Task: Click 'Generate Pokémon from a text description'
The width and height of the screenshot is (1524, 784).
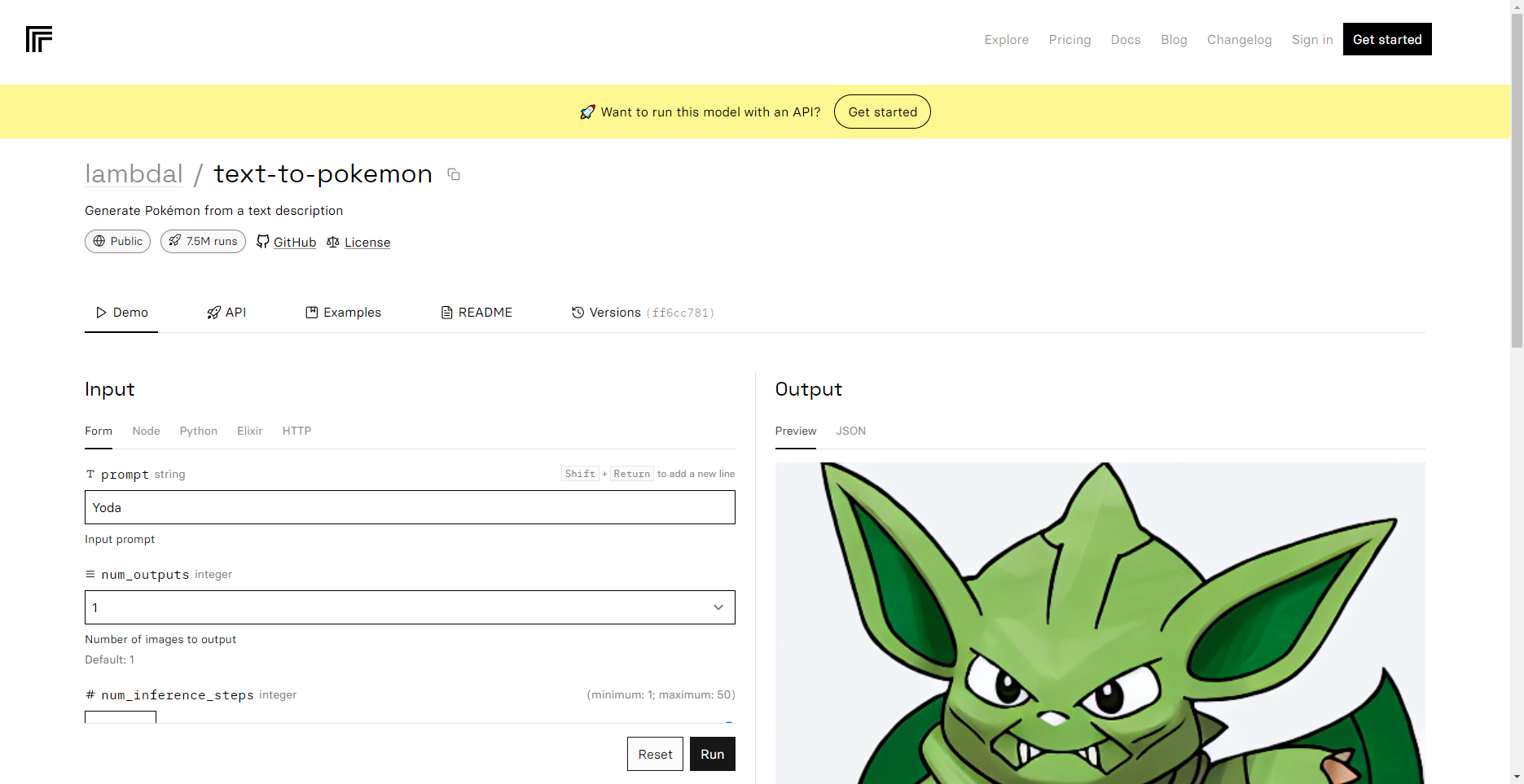Action: coord(213,211)
